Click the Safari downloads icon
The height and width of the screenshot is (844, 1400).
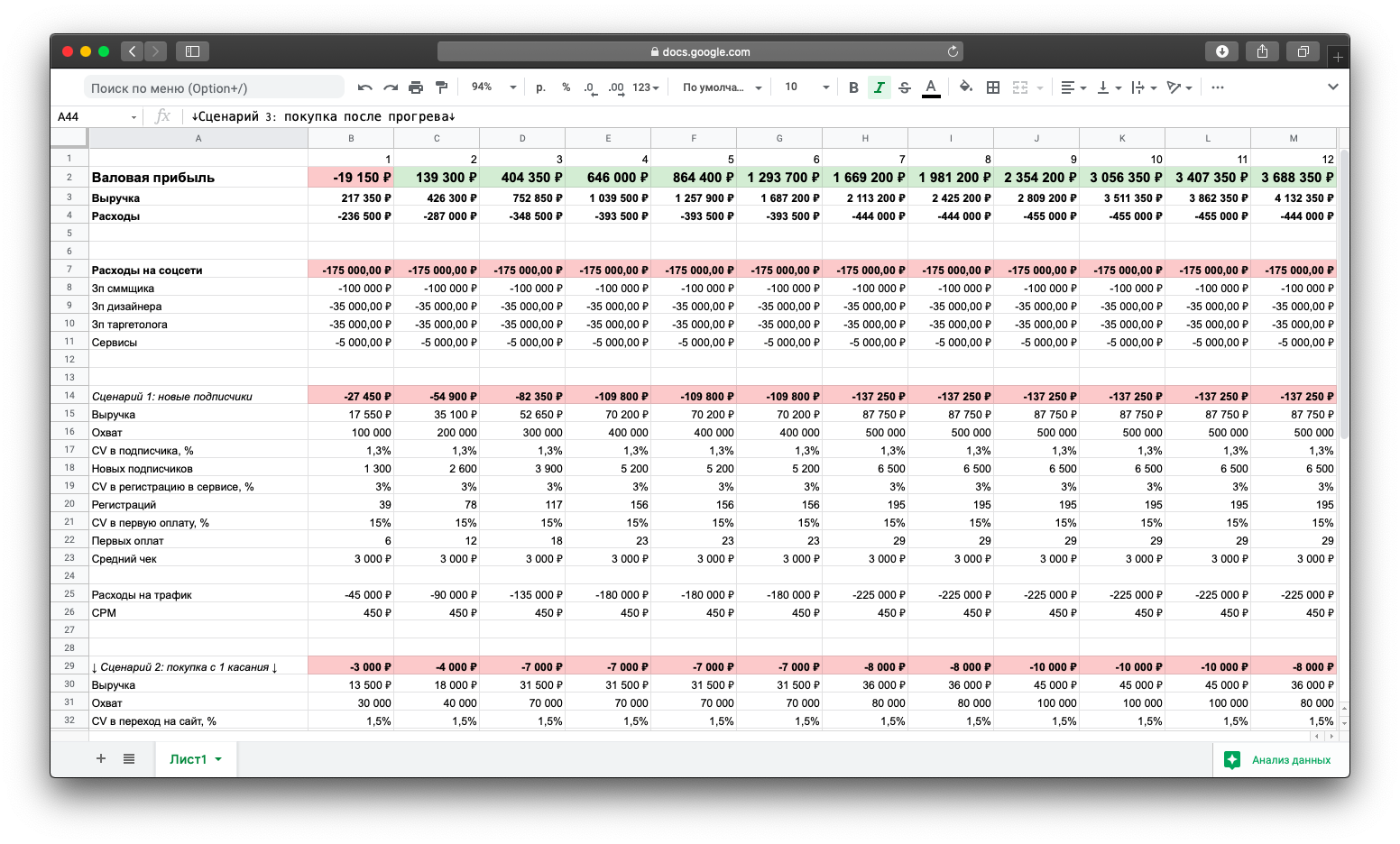point(1221,51)
